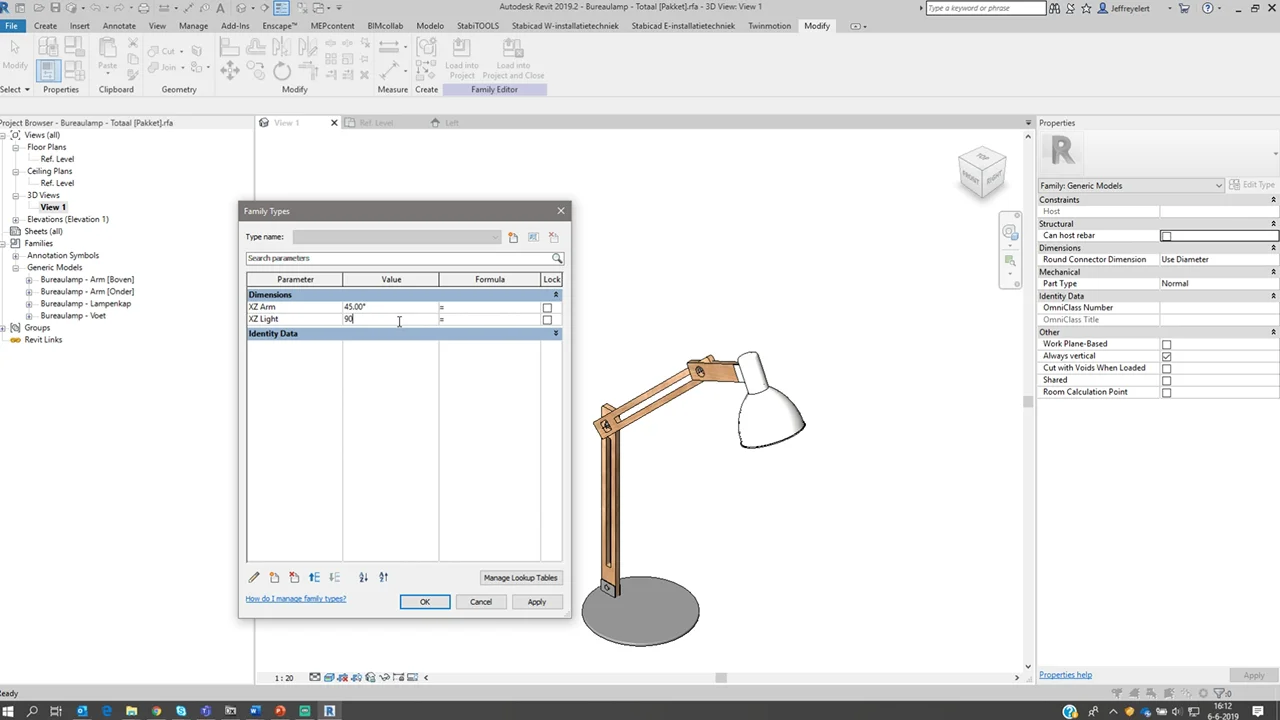Click the rename type icon in Family Types
The height and width of the screenshot is (720, 1280).
tap(533, 237)
